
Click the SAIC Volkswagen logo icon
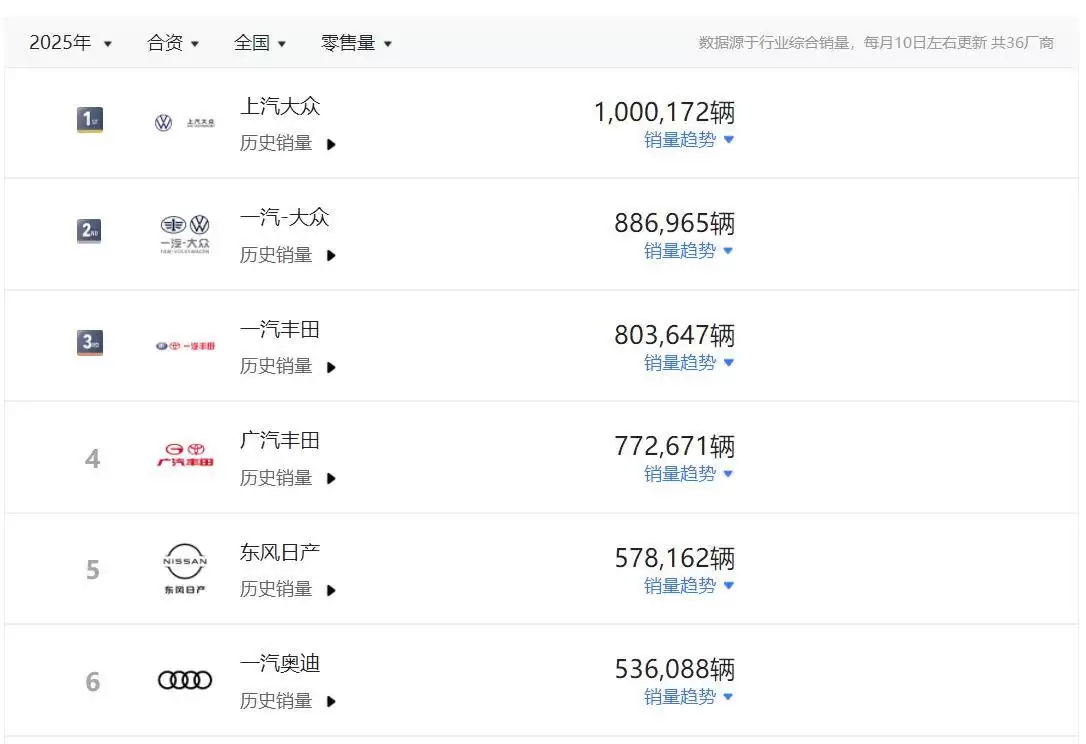coord(185,123)
